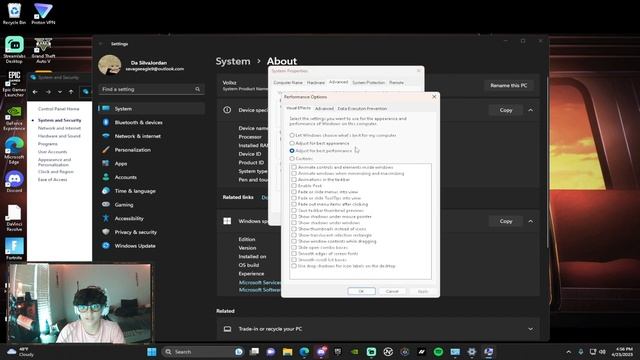The image size is (640, 360).
Task: Open Data Execution Prevention tab
Action: pyautogui.click(x=362, y=109)
